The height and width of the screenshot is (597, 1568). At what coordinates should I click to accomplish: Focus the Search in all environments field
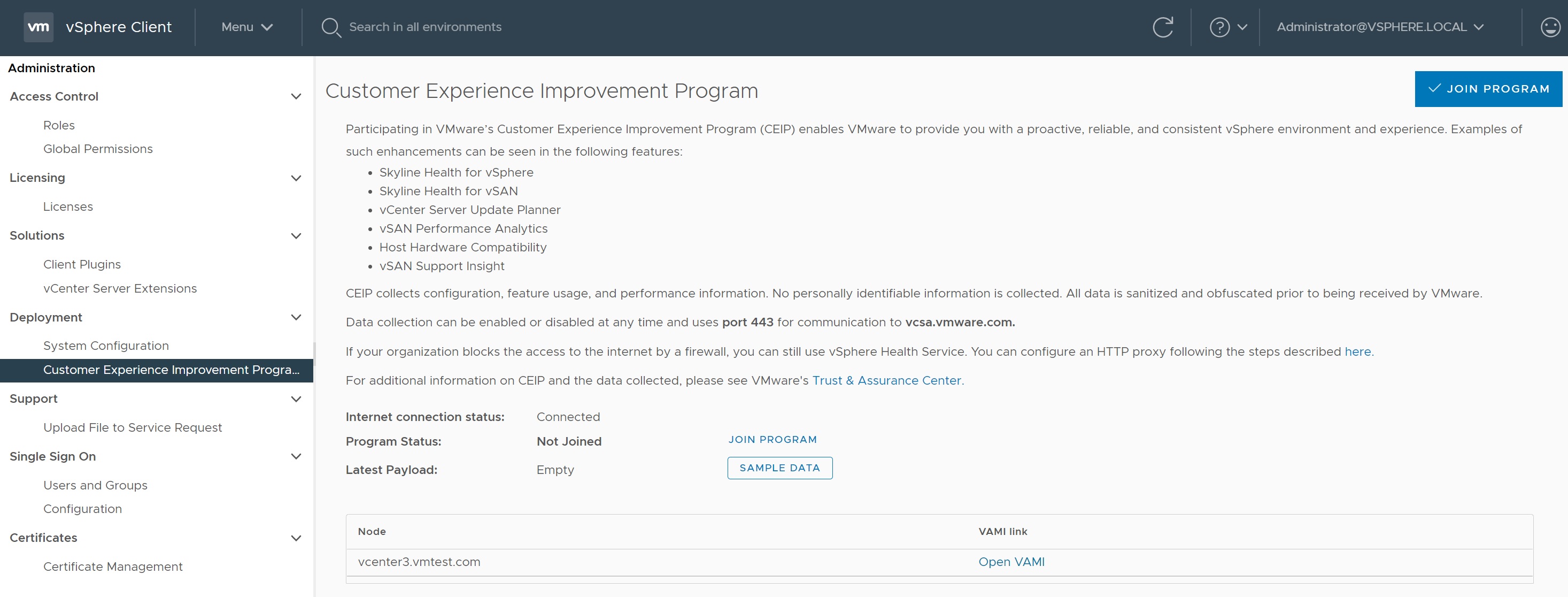point(425,27)
